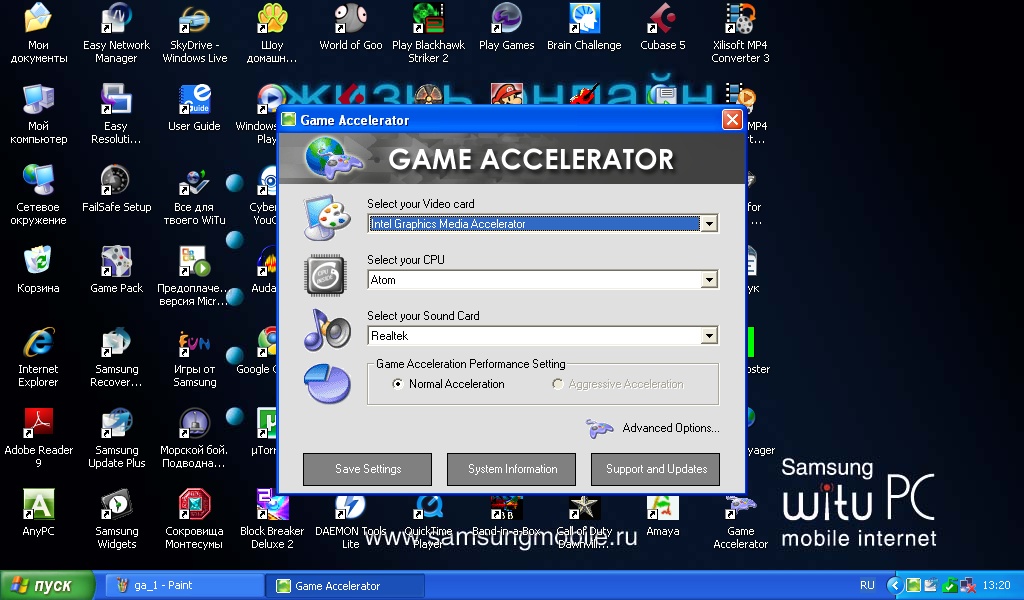The height and width of the screenshot is (600, 1024).
Task: Open Advanced Options link
Action: [671, 428]
